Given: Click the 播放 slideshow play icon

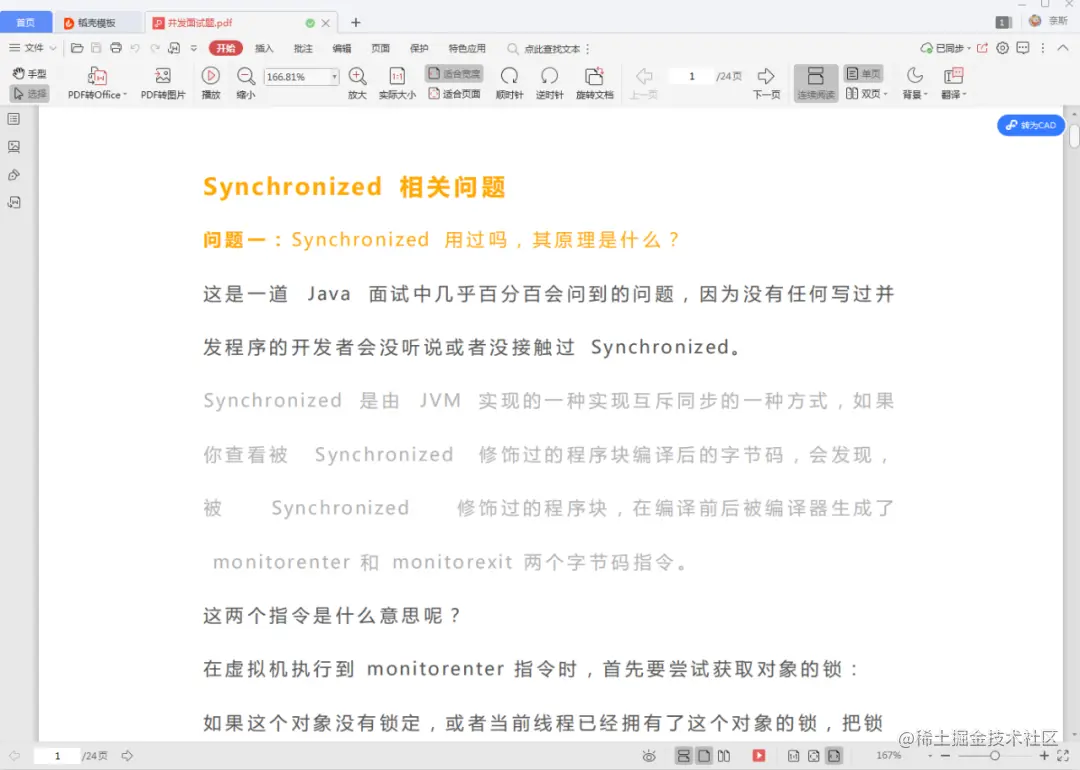Looking at the screenshot, I should (x=211, y=75).
